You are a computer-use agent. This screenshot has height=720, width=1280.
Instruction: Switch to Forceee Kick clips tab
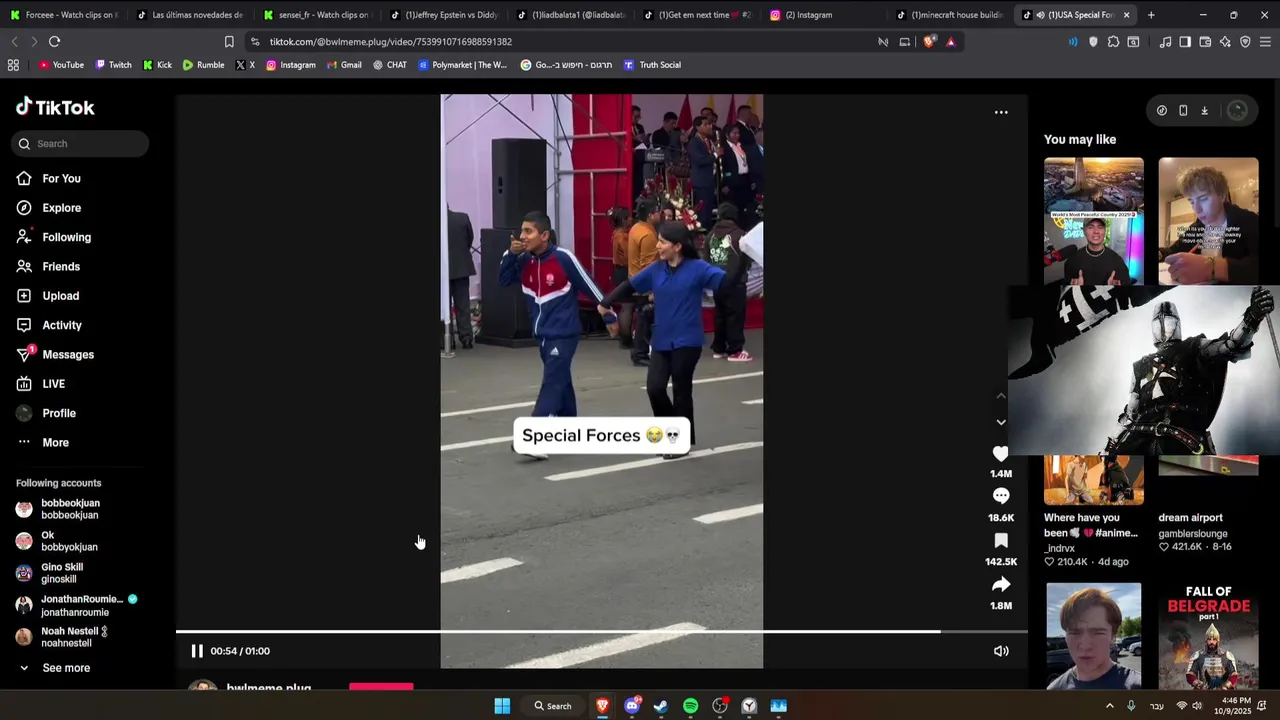(63, 15)
